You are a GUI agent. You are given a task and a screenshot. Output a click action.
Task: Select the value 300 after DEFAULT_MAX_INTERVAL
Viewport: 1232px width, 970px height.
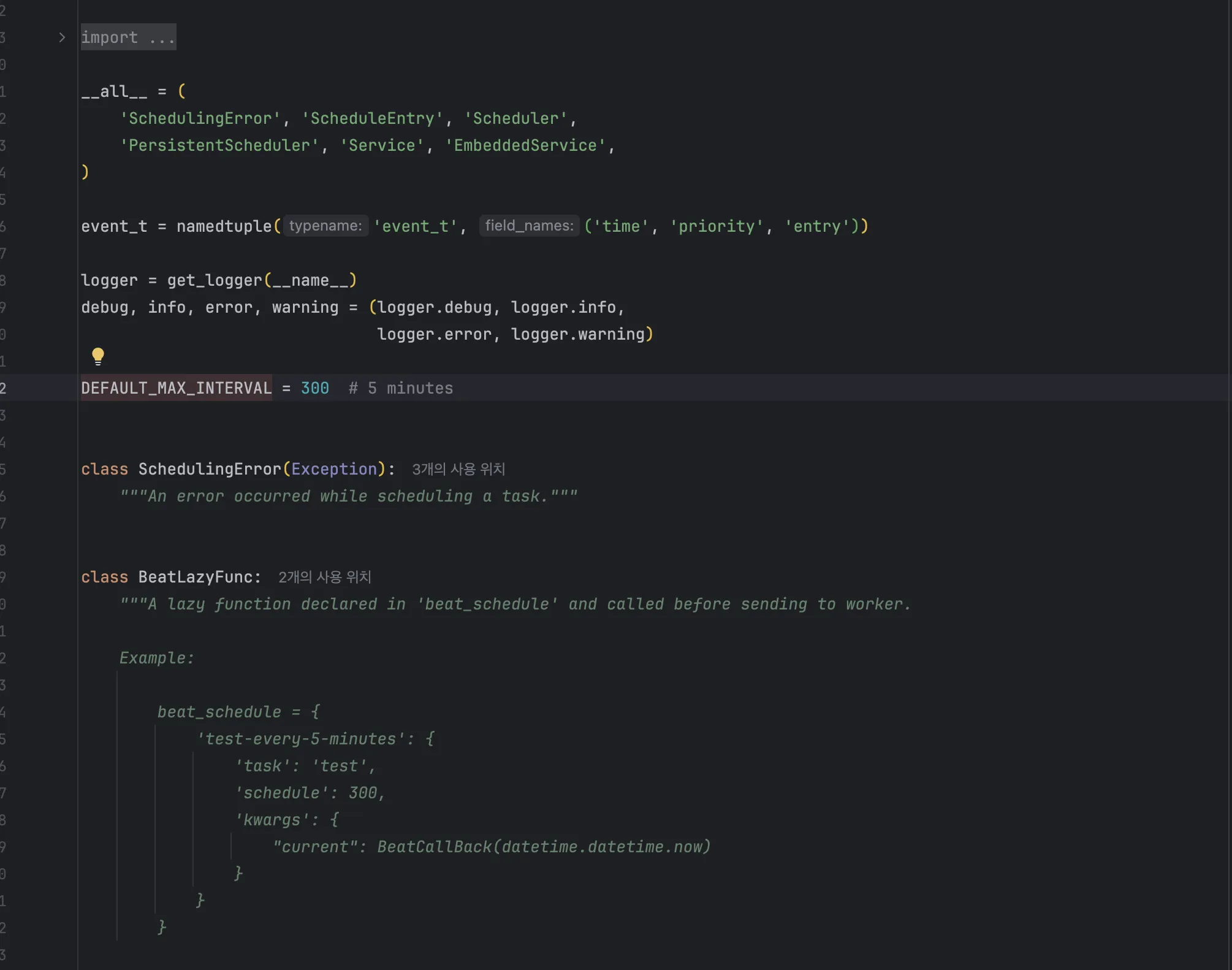click(x=314, y=388)
